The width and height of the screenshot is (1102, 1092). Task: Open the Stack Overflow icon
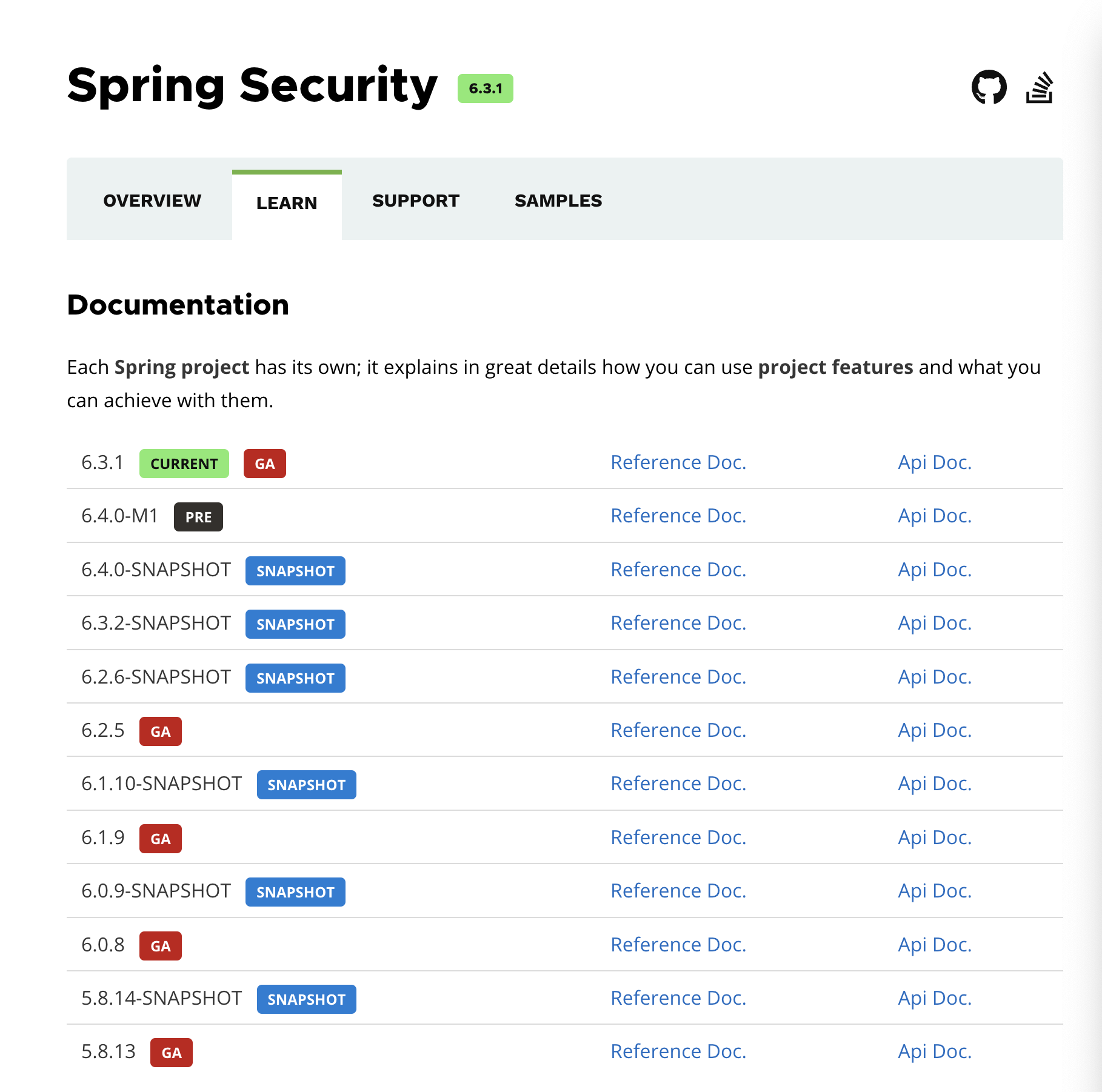click(1040, 87)
